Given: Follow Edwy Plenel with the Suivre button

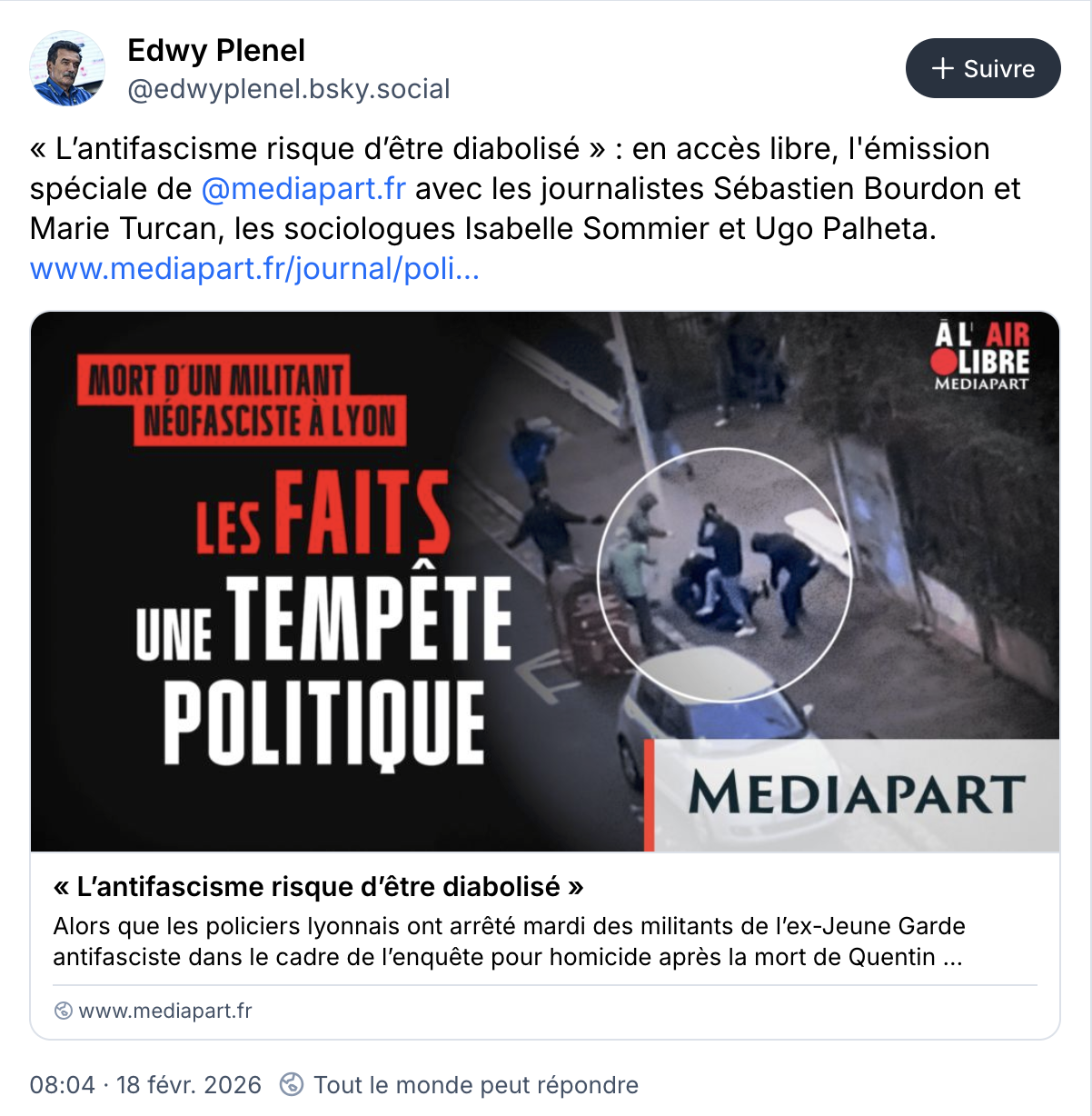Looking at the screenshot, I should click(x=983, y=68).
